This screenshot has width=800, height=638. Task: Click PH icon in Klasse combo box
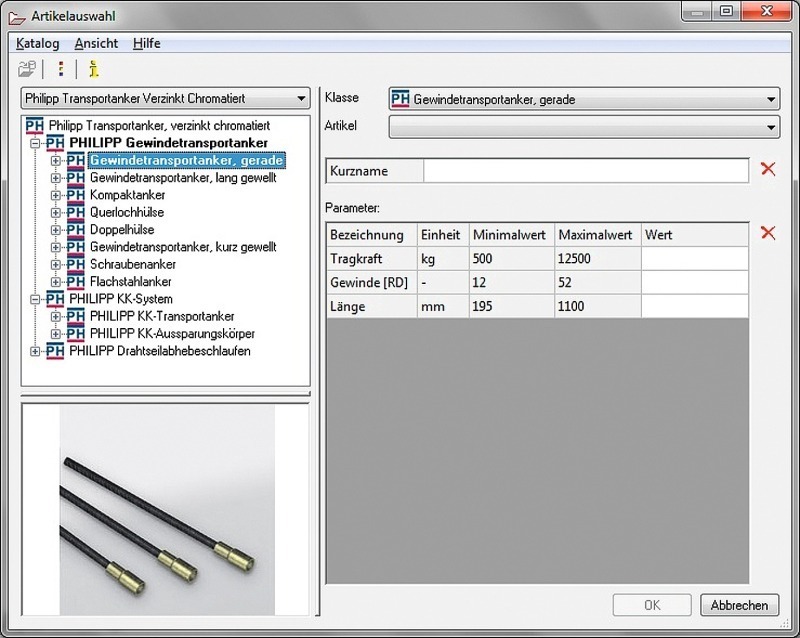[x=401, y=99]
